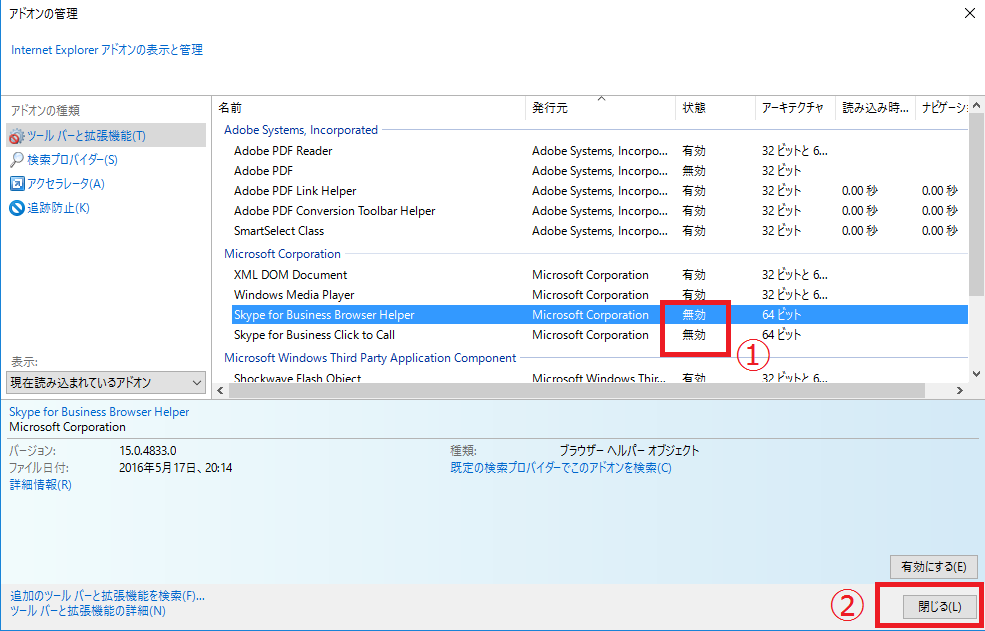Sort by the 状態 column header
Screen dimensions: 985x631
click(x=716, y=108)
